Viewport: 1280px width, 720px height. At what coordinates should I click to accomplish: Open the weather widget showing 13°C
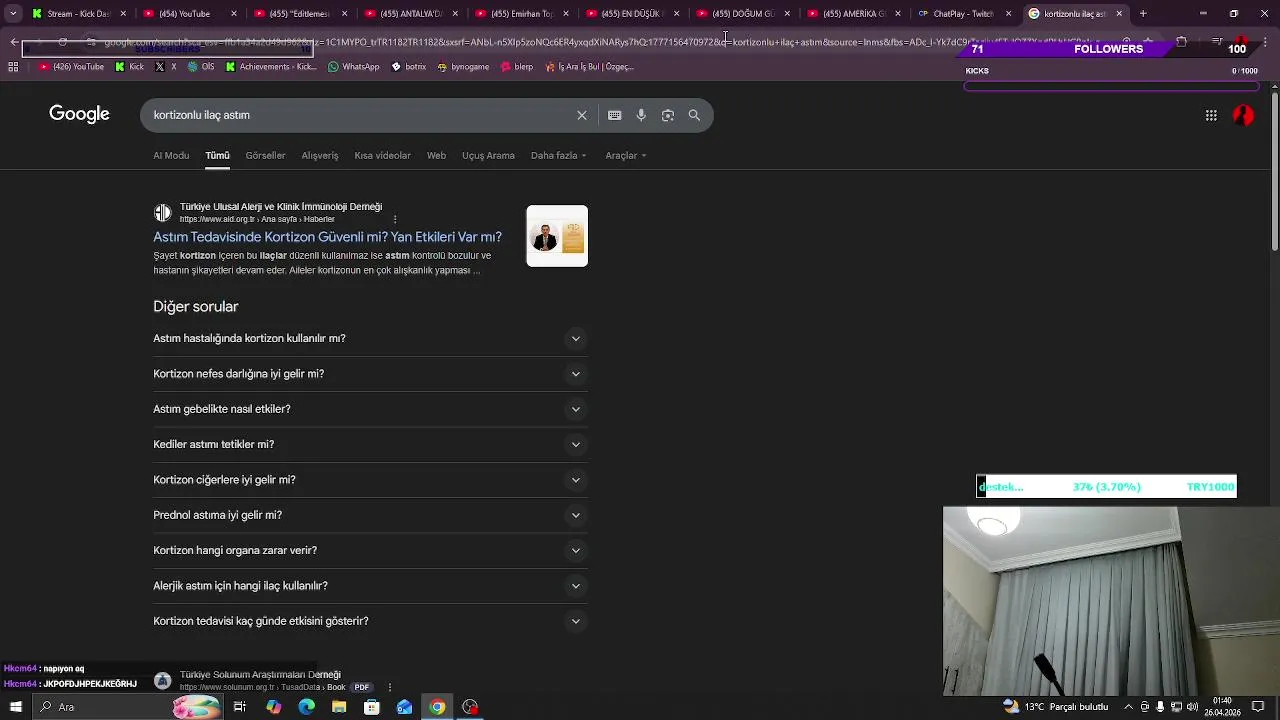click(1057, 707)
